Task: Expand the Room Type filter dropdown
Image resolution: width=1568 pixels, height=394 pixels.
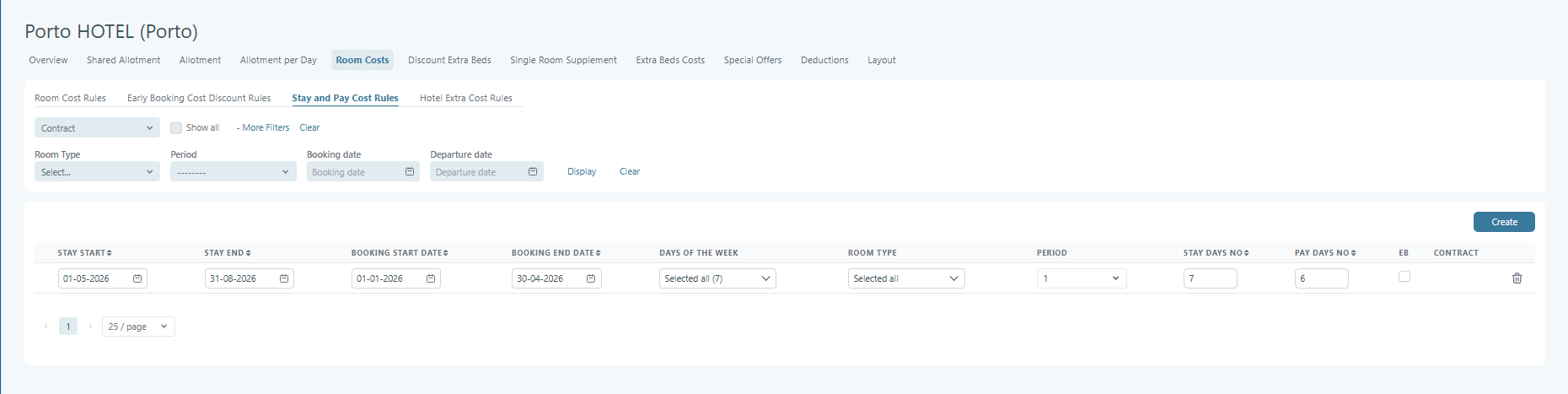Action: click(x=97, y=172)
